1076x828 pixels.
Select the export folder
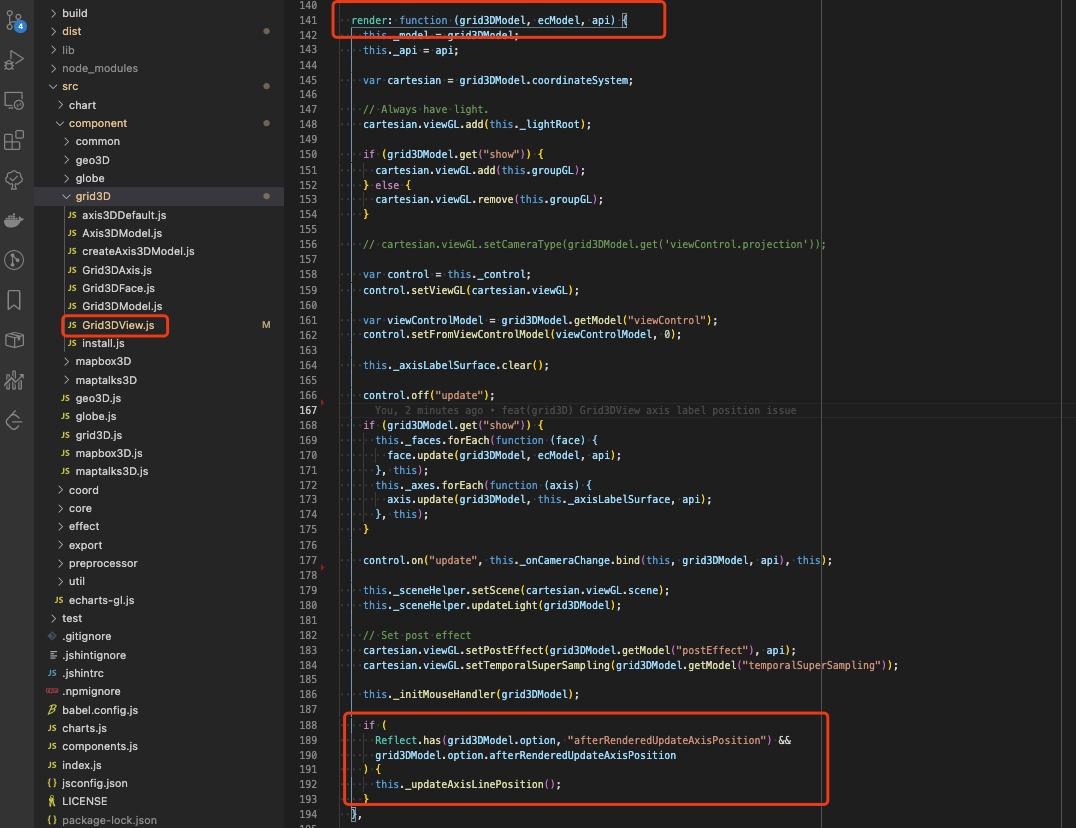point(159,545)
